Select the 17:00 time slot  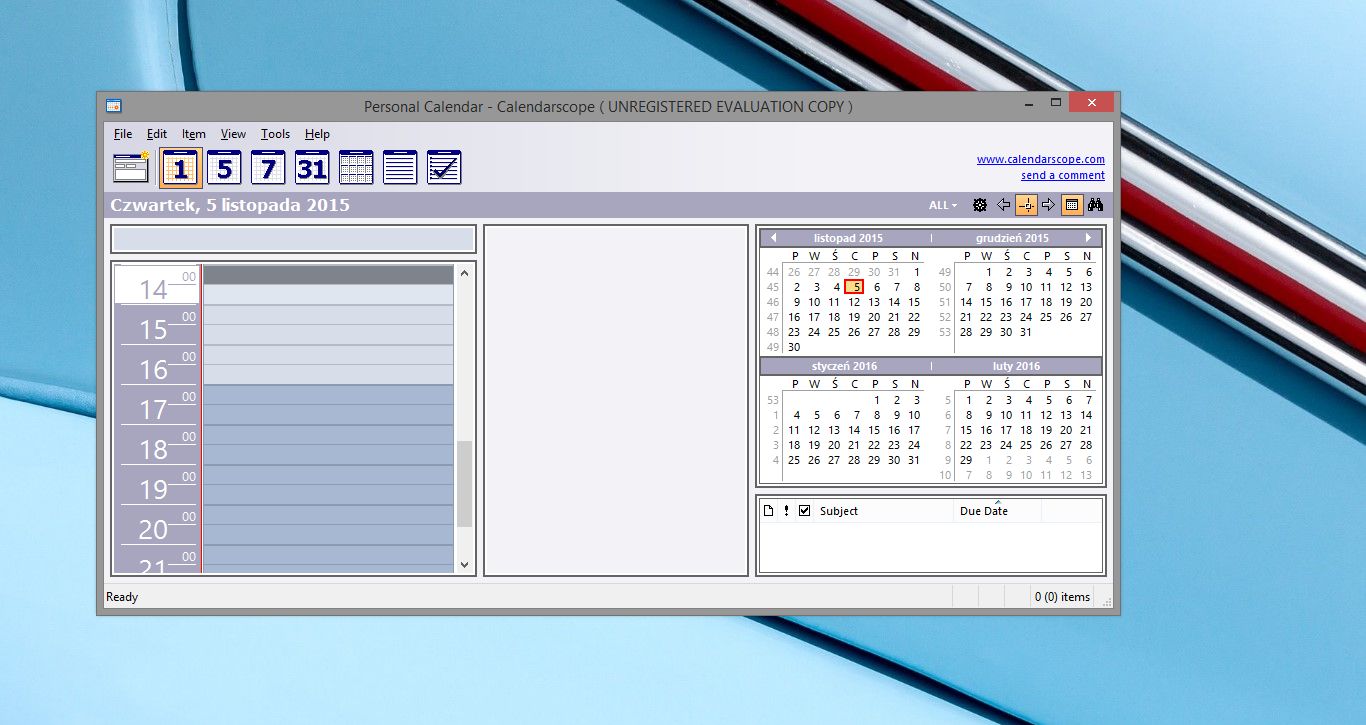(x=328, y=395)
